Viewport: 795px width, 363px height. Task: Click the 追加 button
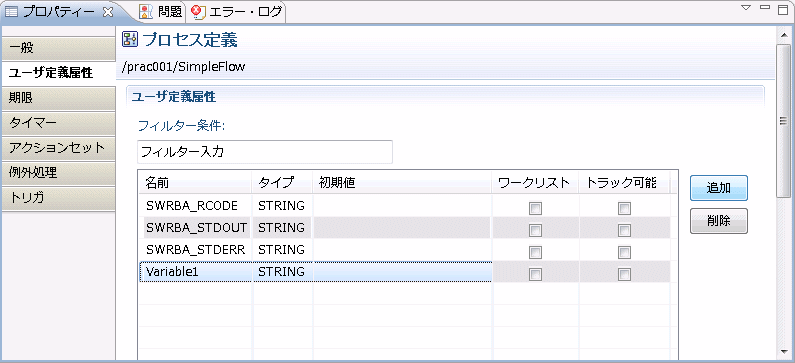pos(718,188)
